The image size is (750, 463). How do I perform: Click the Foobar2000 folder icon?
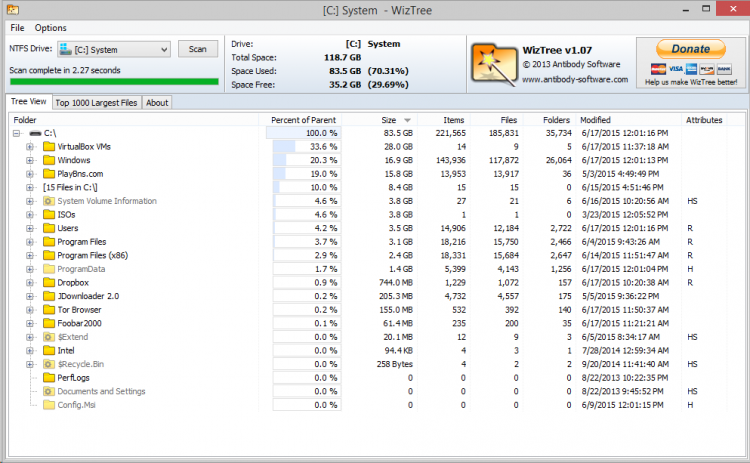click(x=48, y=323)
